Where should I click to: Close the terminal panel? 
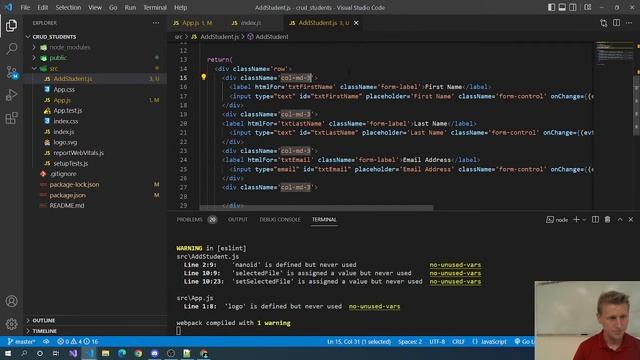(x=631, y=220)
